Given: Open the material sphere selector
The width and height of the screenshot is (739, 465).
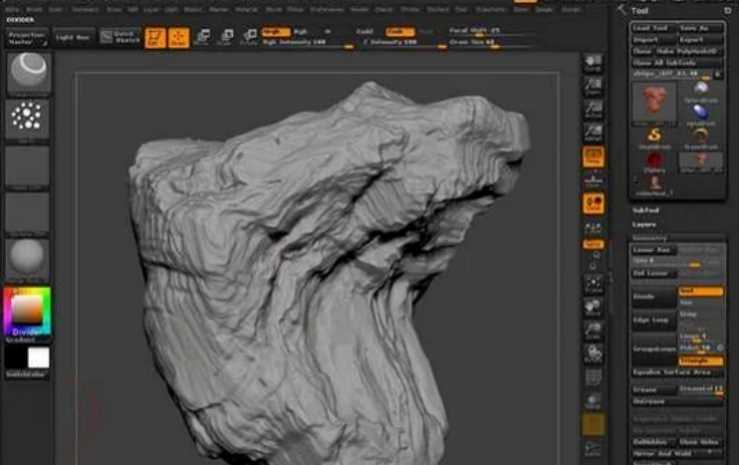Looking at the screenshot, I should (x=27, y=258).
